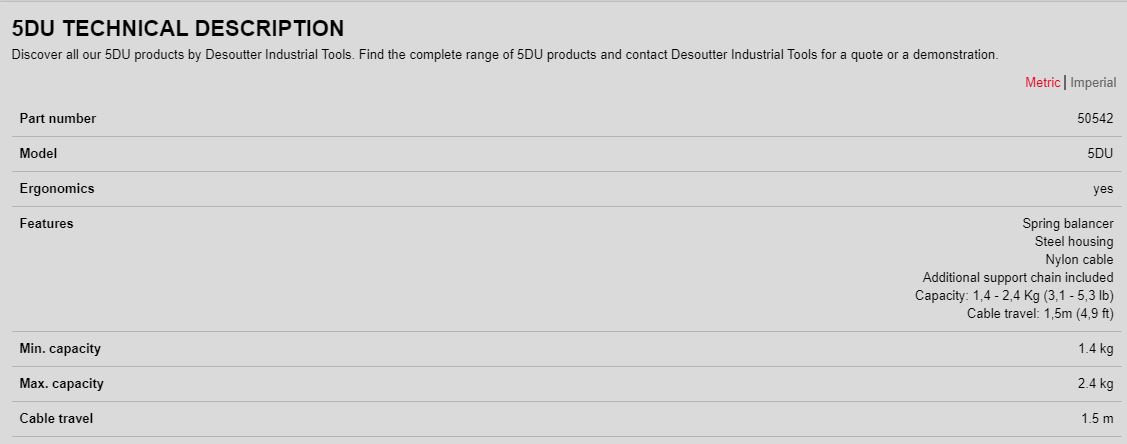
Task: Click the 5DU Technical Description heading
Action: 178,29
